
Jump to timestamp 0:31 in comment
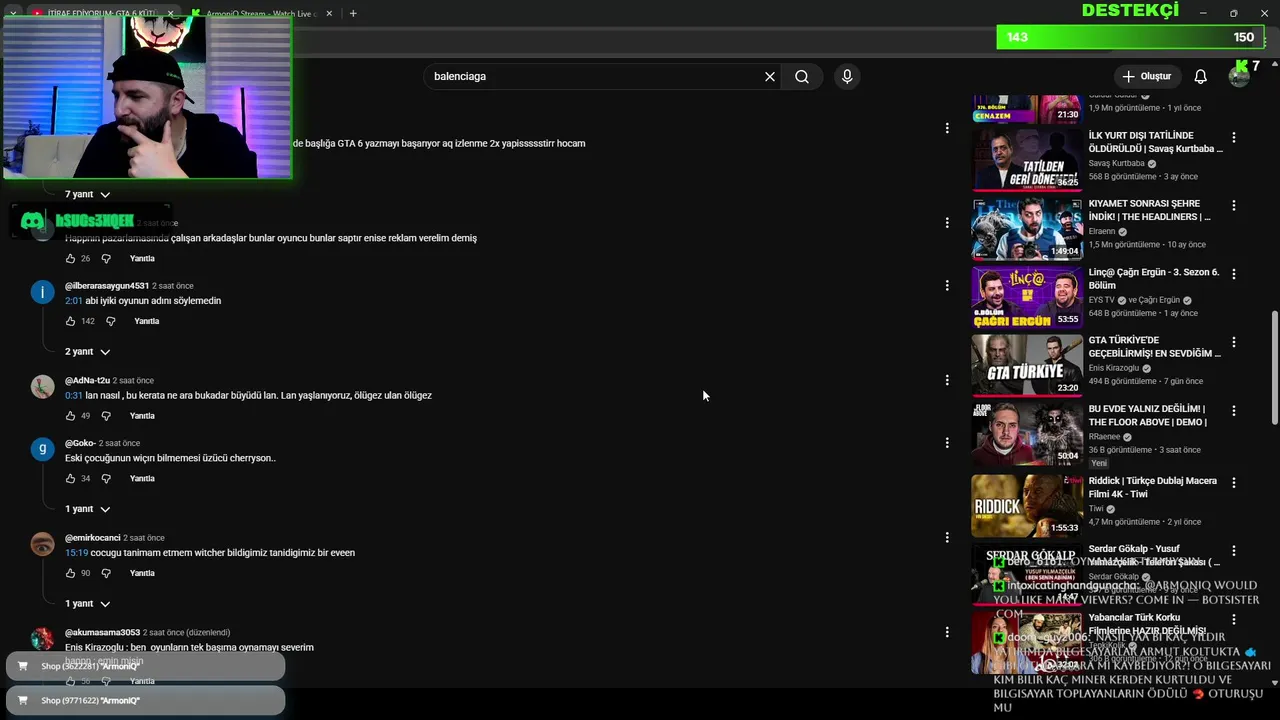74,396
